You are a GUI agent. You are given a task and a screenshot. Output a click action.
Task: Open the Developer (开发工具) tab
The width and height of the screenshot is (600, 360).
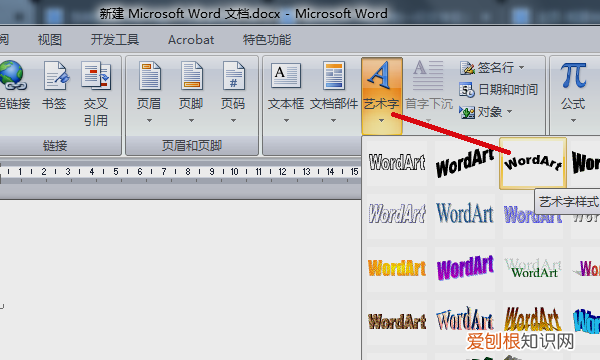115,40
